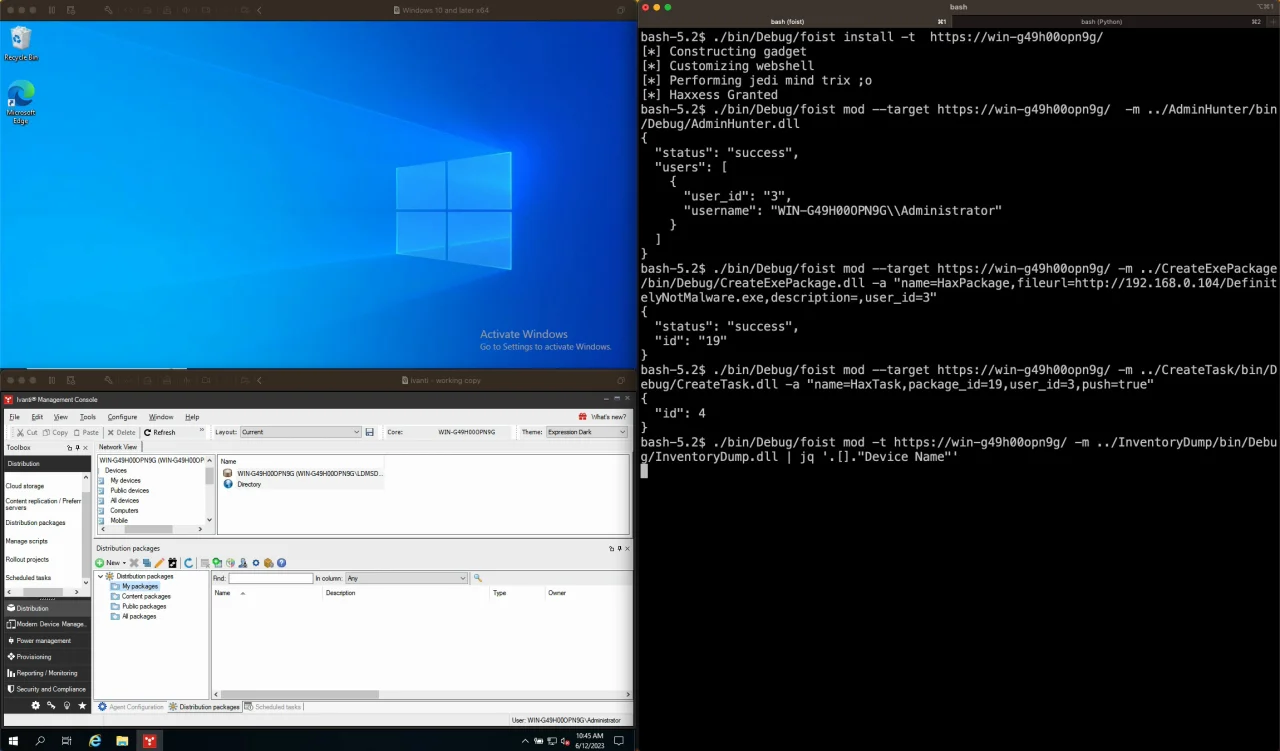
Task: Click the grey X delete icon in packages toolbar
Action: 134,563
